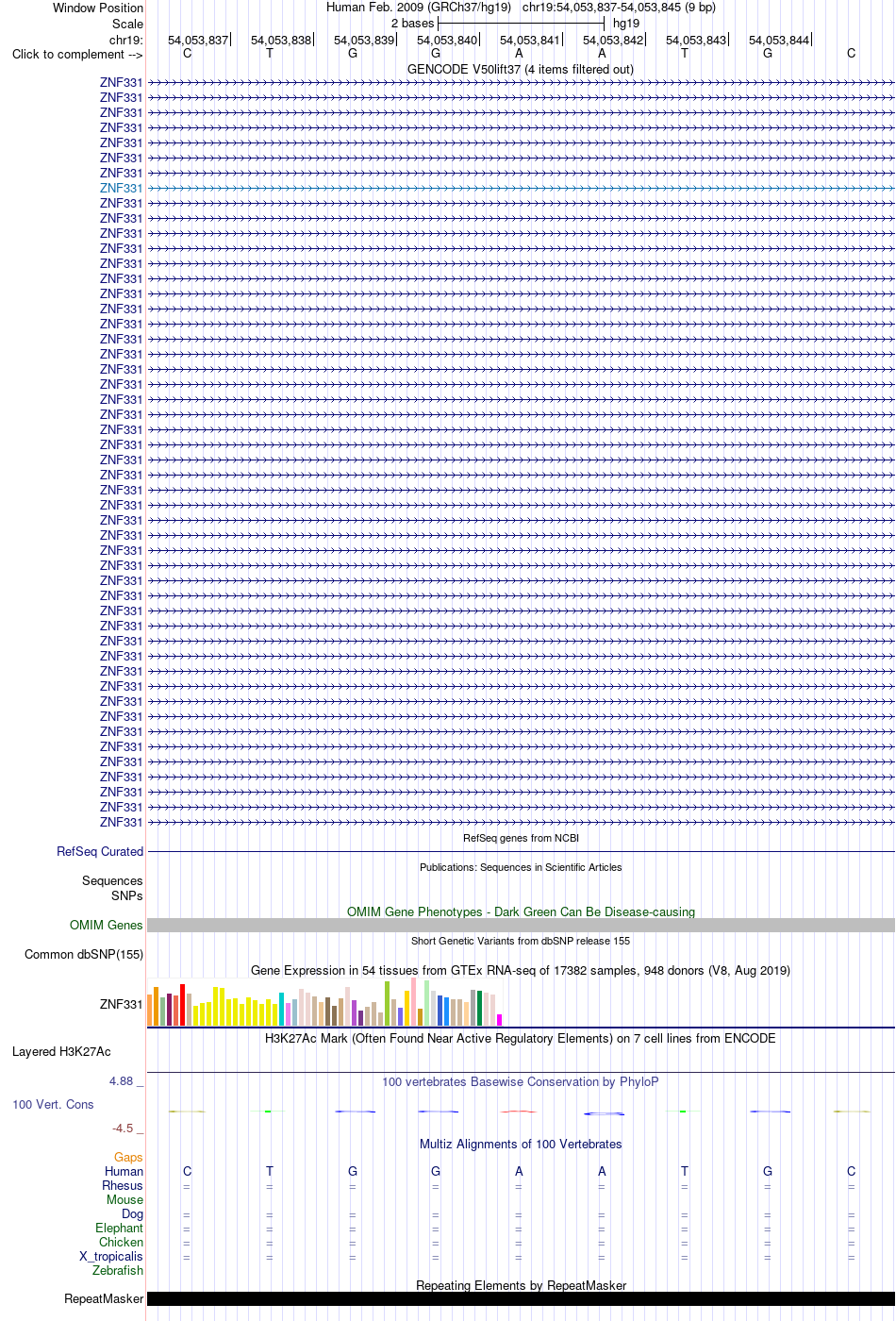The width and height of the screenshot is (896, 1321).
Task: Open '100 vertebrates Basewise Conservation by PhyloP' title
Action: [521, 1081]
